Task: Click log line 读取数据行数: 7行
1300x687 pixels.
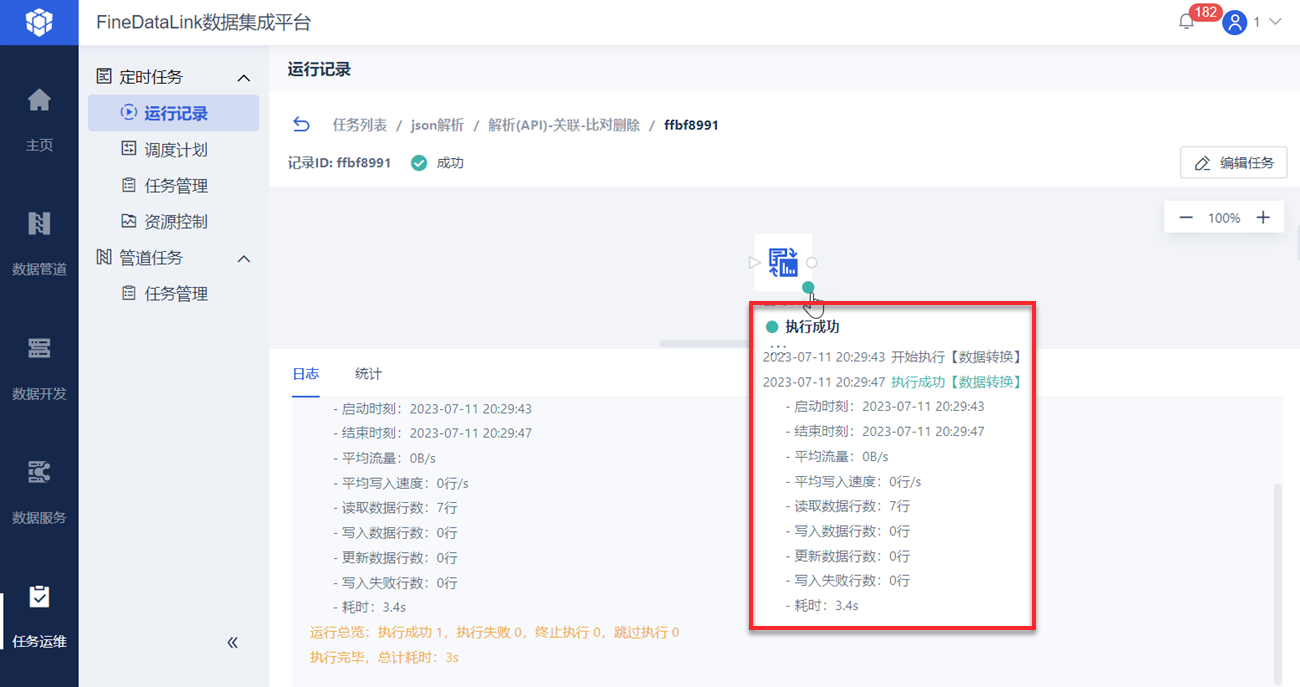Action: point(394,508)
